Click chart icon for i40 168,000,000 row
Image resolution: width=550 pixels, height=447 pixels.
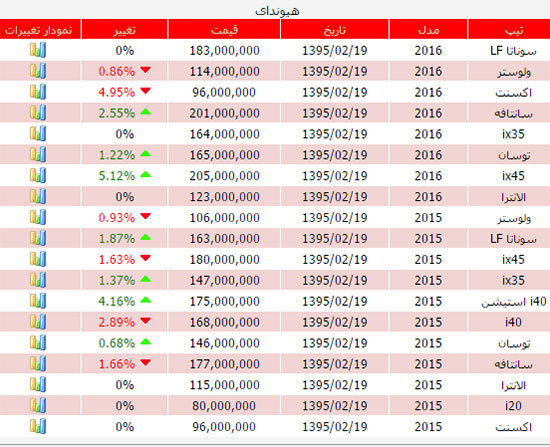tap(38, 322)
